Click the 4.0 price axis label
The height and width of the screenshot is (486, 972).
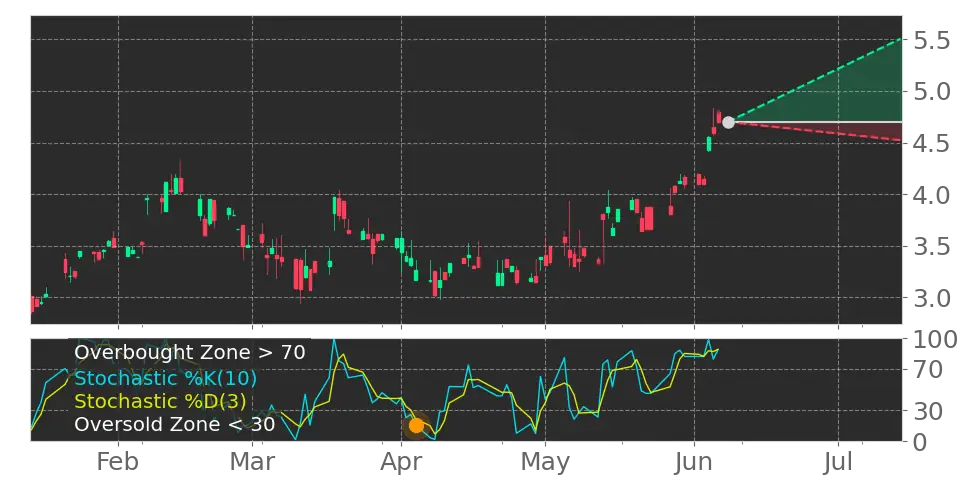(x=932, y=195)
